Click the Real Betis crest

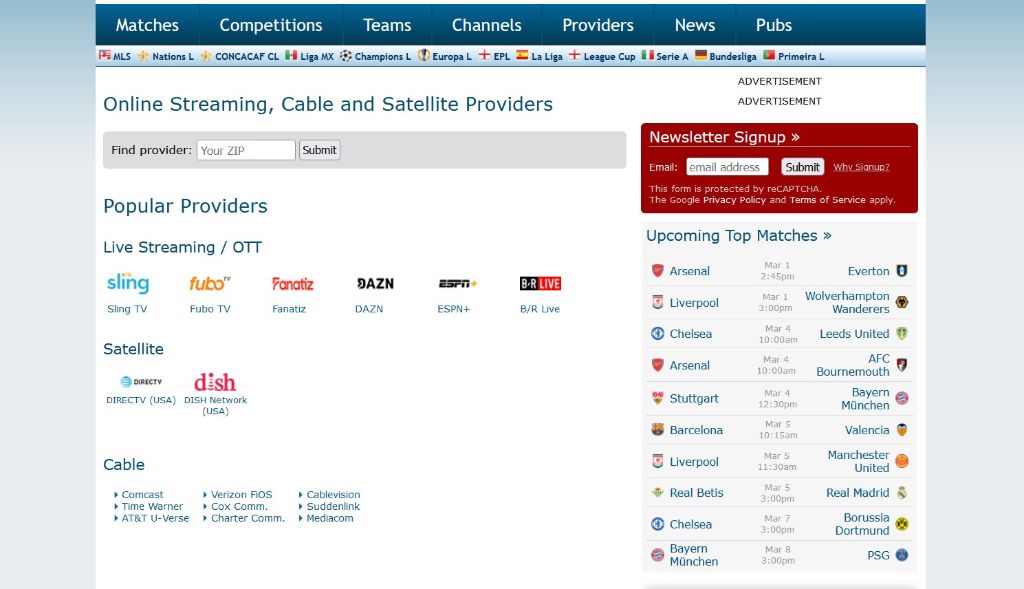tap(658, 492)
